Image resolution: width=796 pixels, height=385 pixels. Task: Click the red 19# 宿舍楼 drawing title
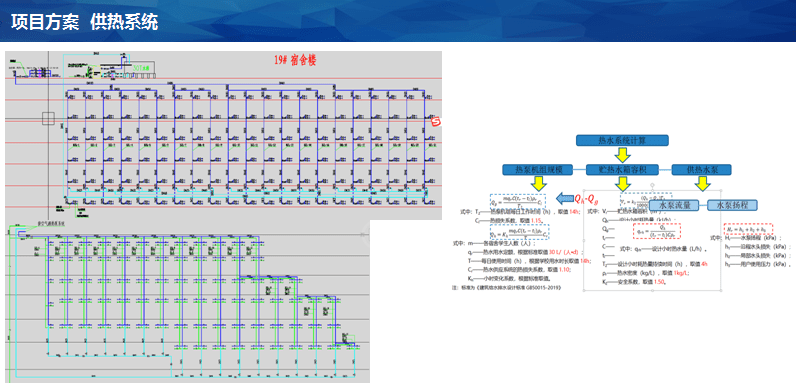pos(295,59)
